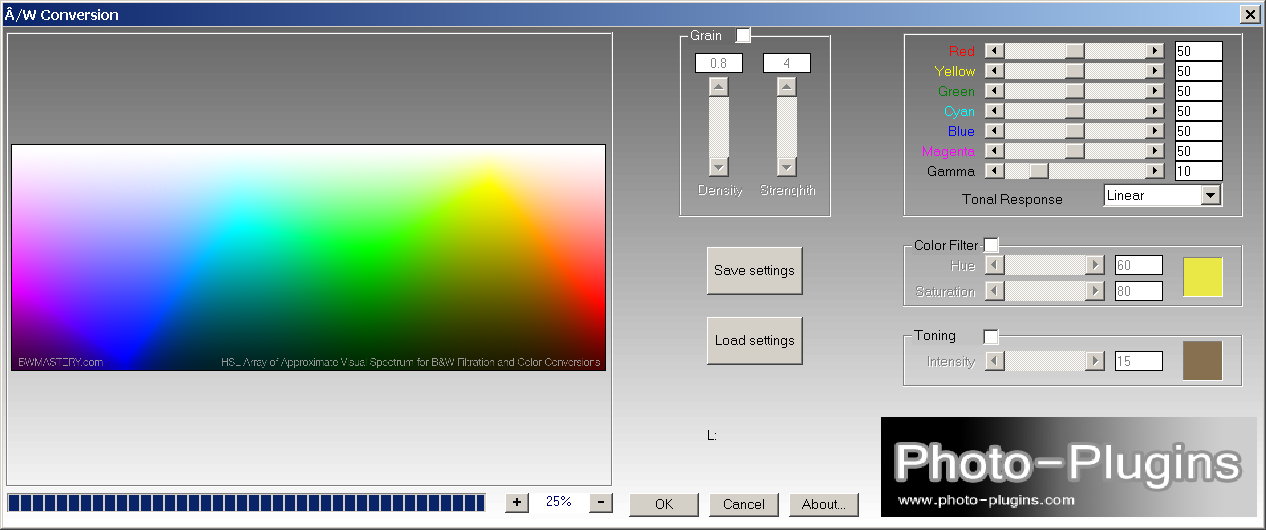Click the Green value input field
This screenshot has width=1266, height=530.
(1198, 91)
